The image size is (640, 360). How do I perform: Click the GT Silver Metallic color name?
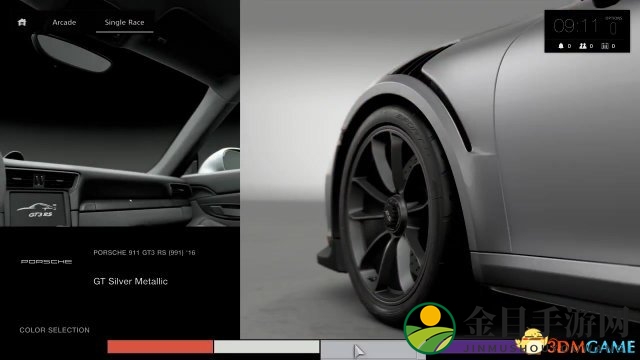130,281
